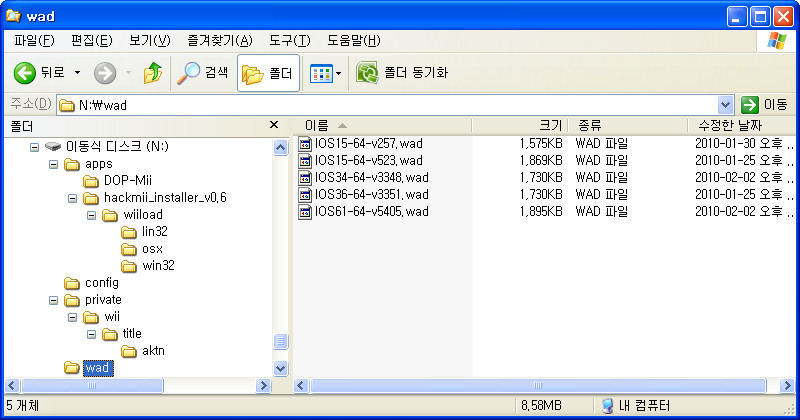
Task: Select the IOS15-64-v523.wad file icon
Action: click(305, 161)
